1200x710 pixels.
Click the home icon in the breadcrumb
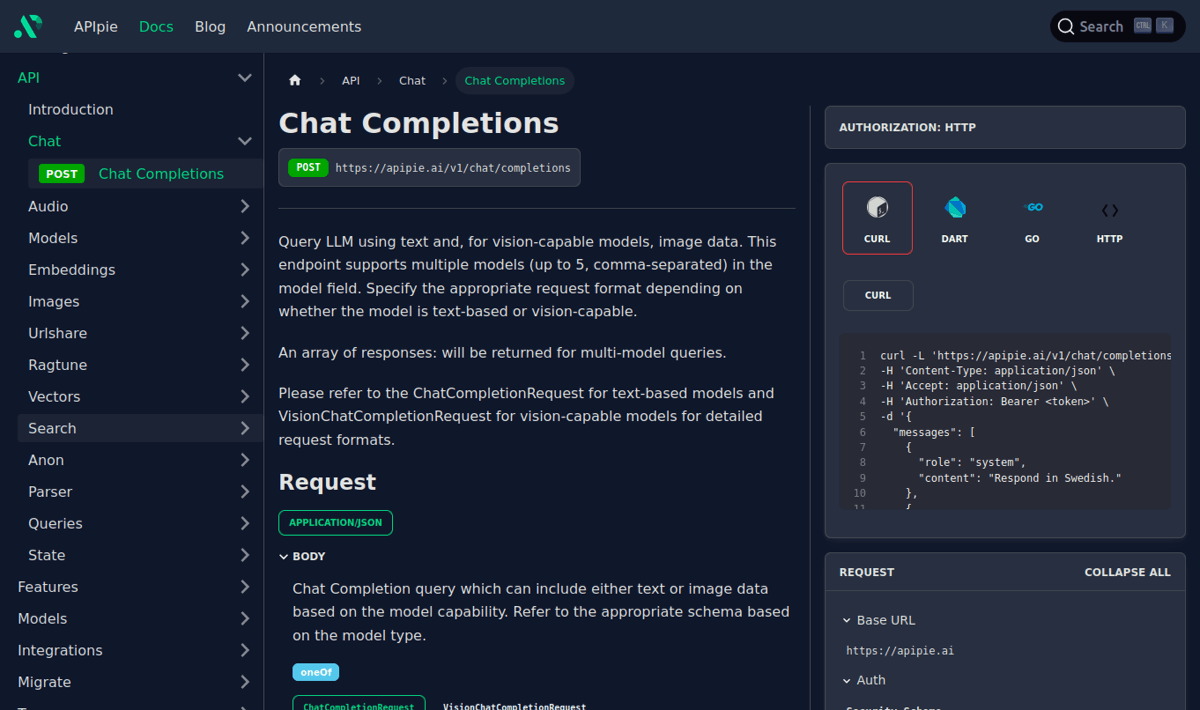[294, 79]
